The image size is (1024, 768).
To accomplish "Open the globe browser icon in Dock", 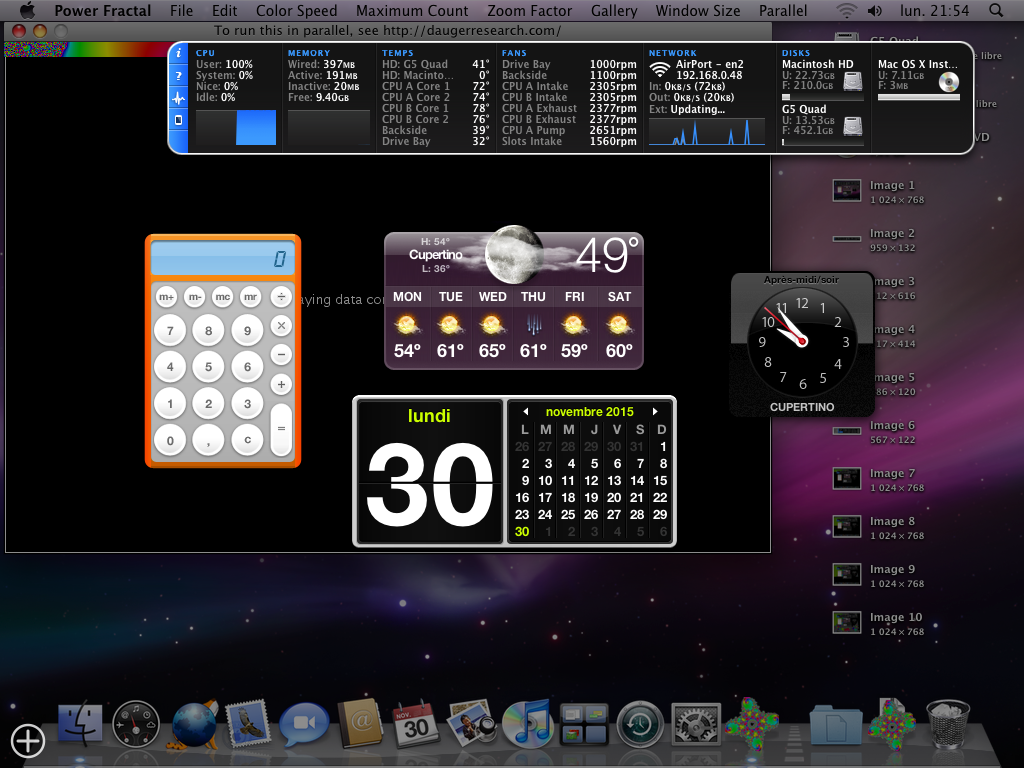I will coord(194,725).
